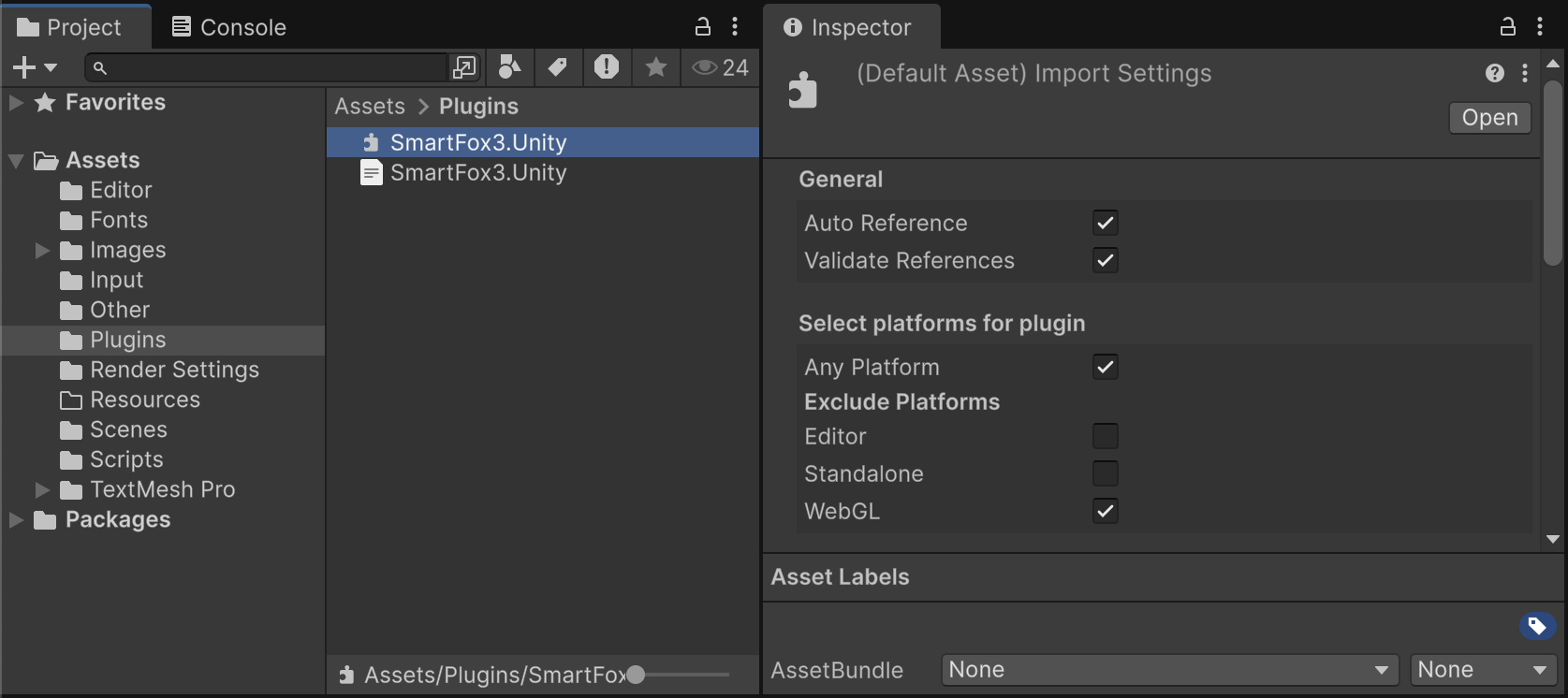Open the asset labels tag button
Image resolution: width=1568 pixels, height=698 pixels.
[x=1537, y=626]
